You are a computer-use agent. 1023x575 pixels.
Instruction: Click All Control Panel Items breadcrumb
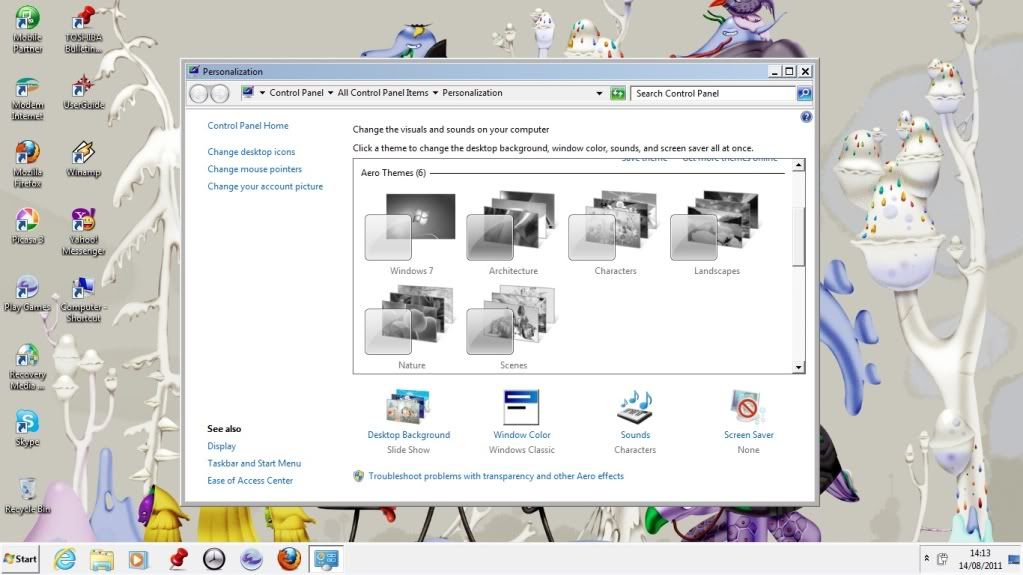pyautogui.click(x=383, y=93)
